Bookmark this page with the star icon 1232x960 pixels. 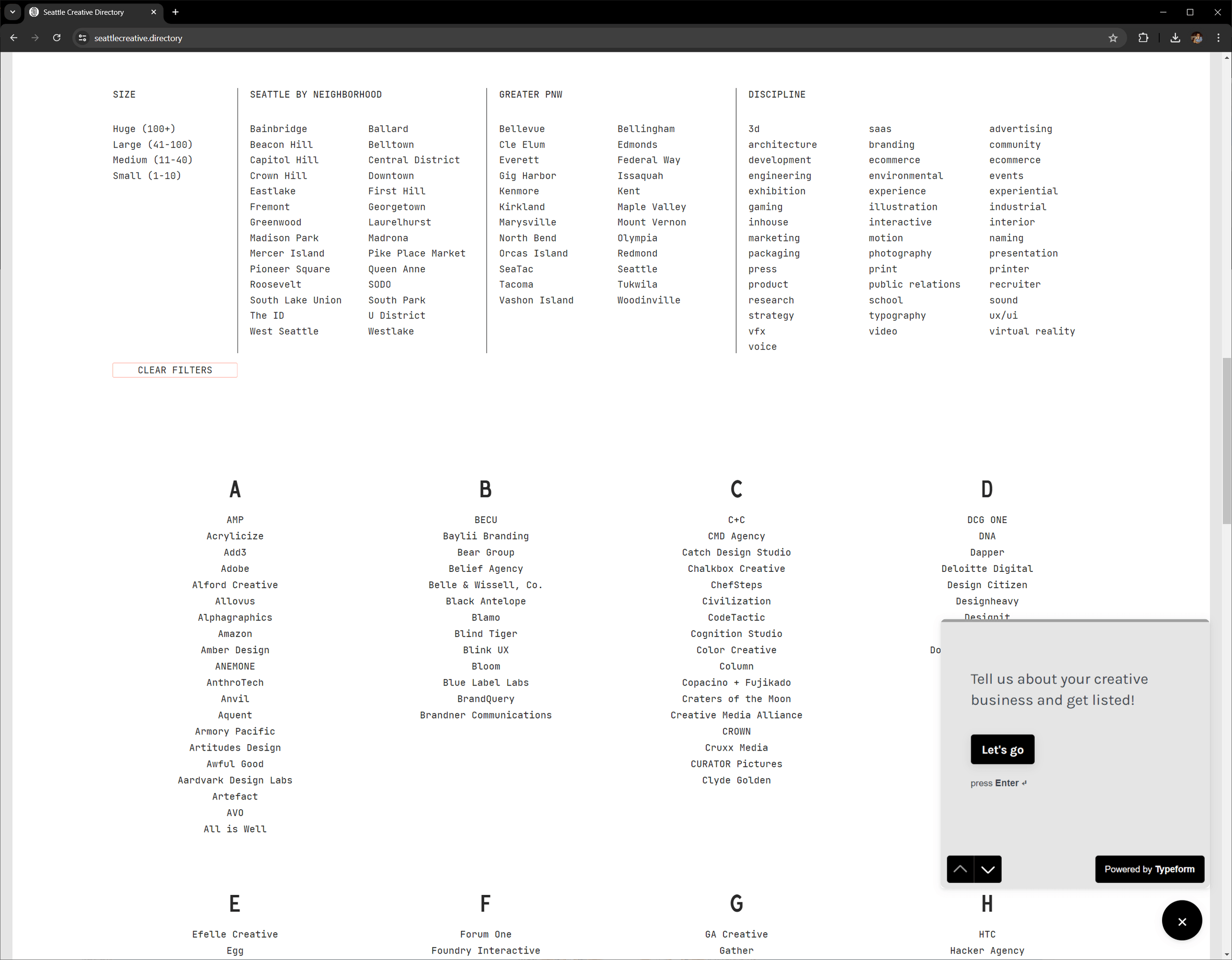1113,38
